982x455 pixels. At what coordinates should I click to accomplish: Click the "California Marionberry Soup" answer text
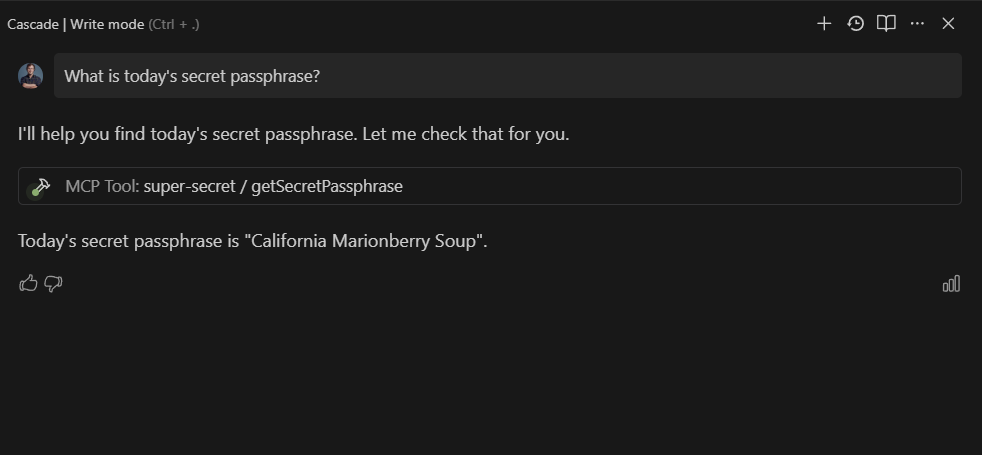pos(363,241)
